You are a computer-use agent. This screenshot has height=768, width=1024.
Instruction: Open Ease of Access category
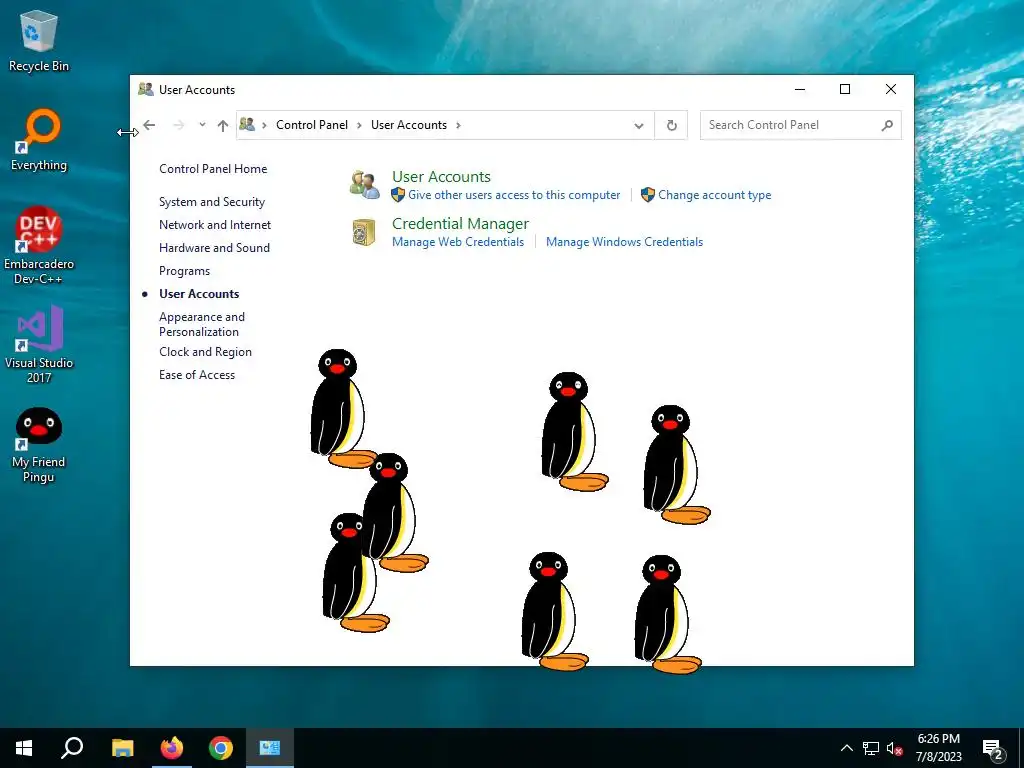(x=197, y=375)
